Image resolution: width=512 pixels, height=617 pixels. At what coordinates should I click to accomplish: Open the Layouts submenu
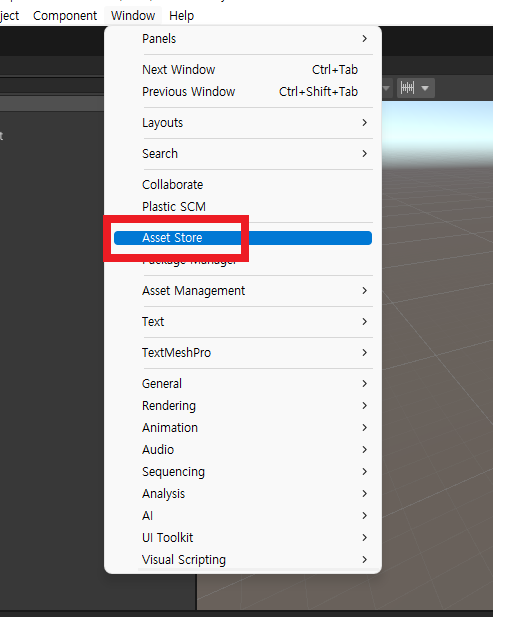pos(243,123)
